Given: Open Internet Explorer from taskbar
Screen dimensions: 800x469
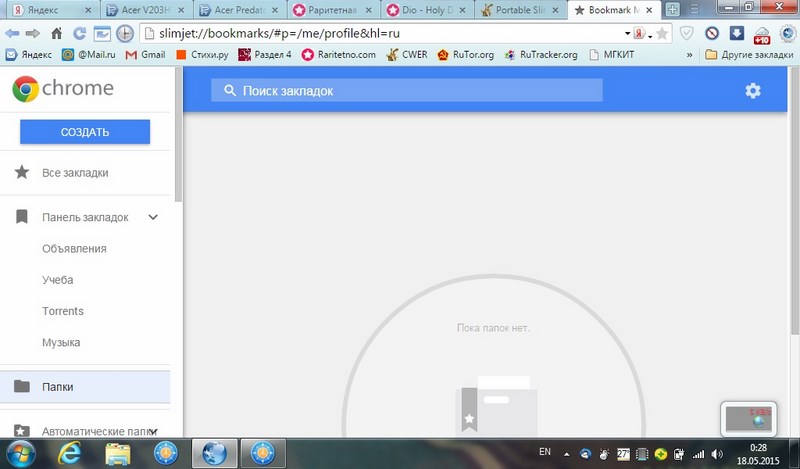Looking at the screenshot, I should click(x=71, y=452).
